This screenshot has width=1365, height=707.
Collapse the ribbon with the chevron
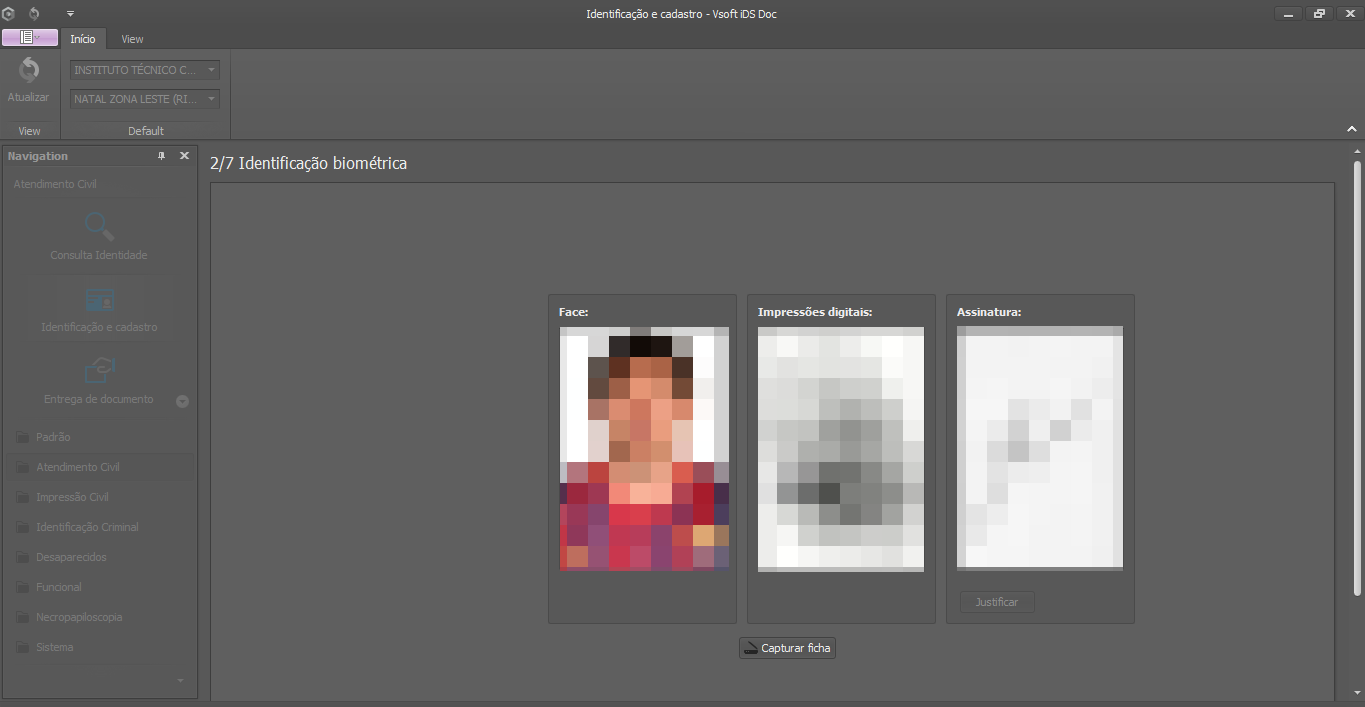point(1351,129)
